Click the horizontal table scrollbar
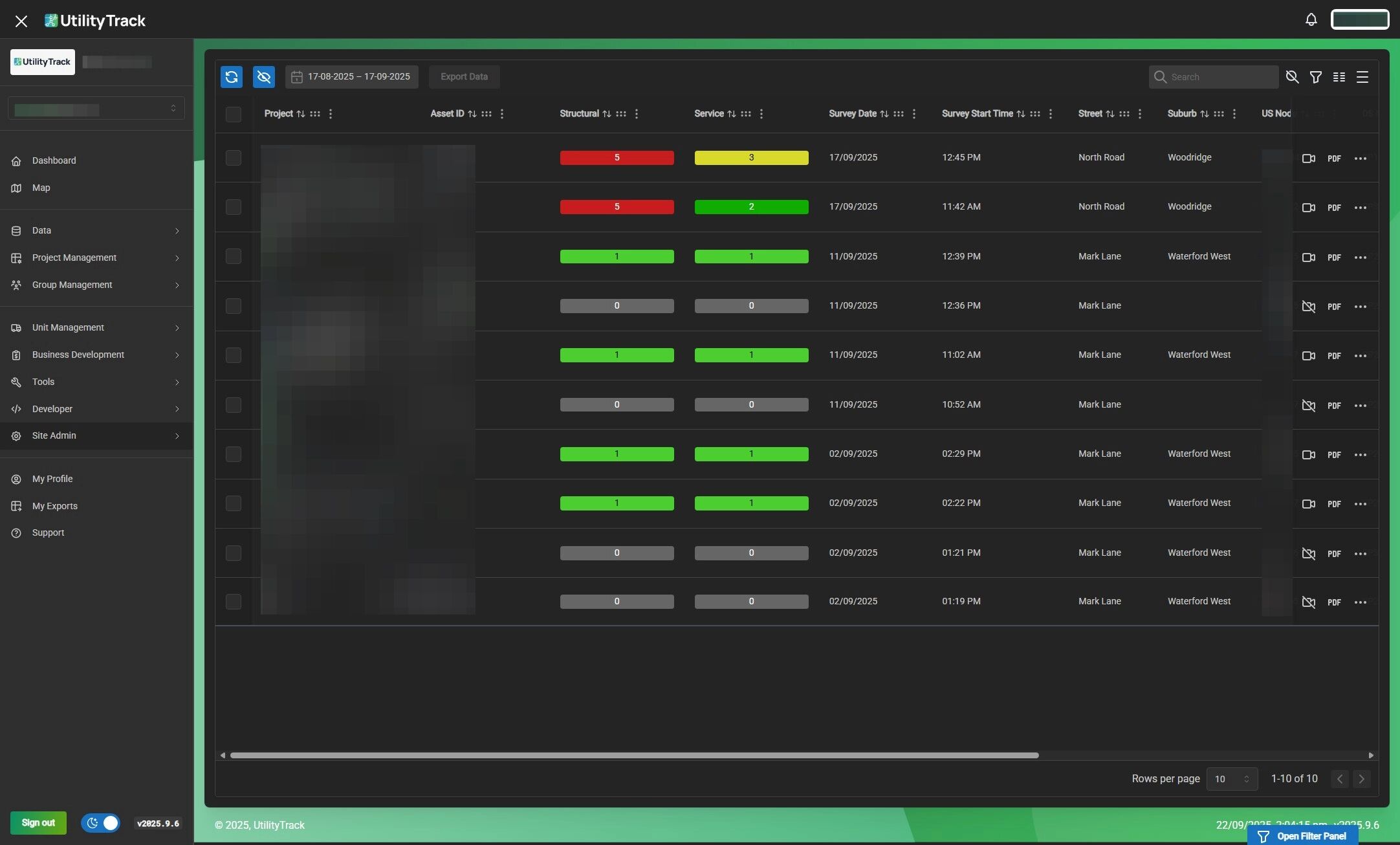 (634, 755)
